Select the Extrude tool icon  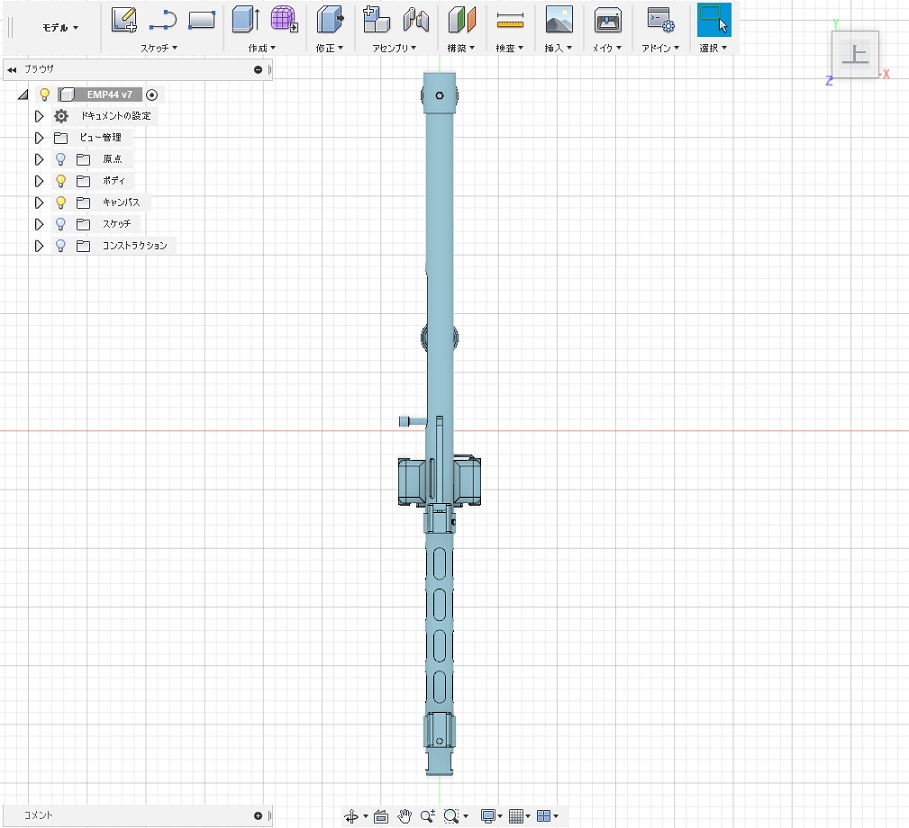coord(245,19)
